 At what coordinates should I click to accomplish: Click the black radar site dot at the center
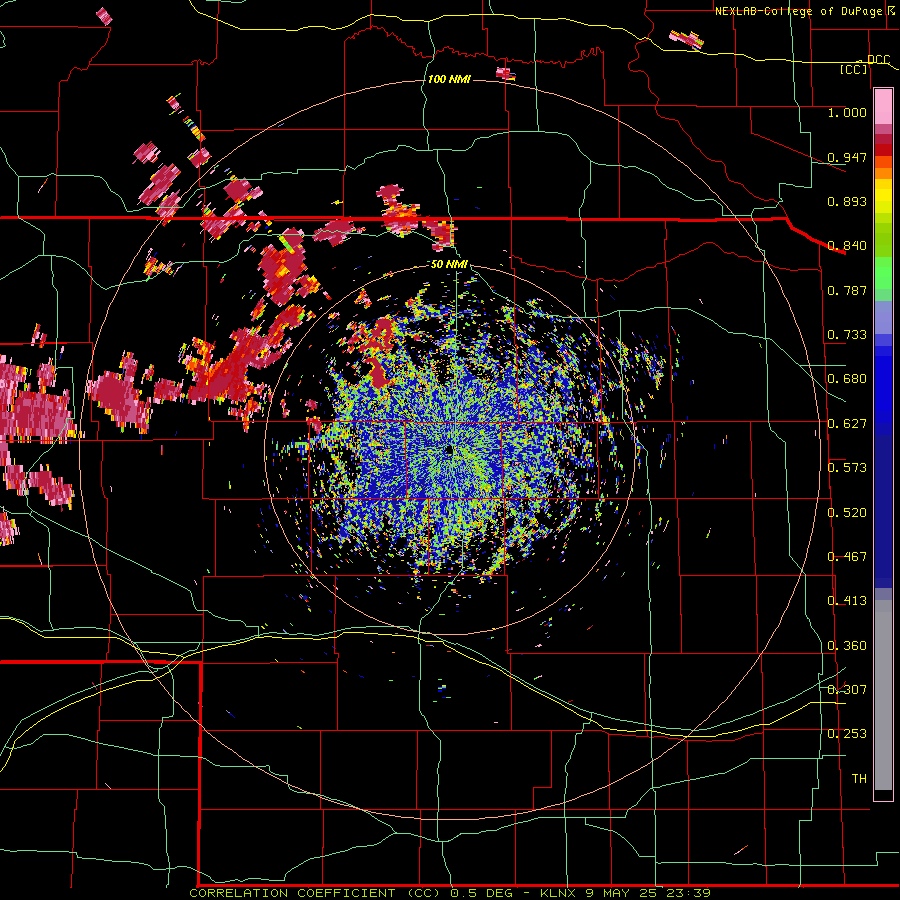[449, 451]
